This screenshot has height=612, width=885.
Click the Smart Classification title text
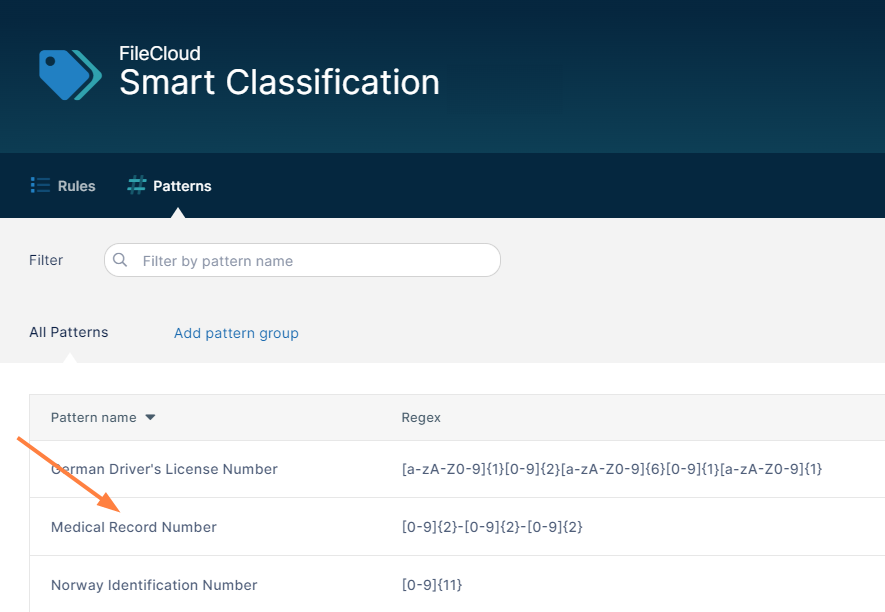(x=279, y=82)
